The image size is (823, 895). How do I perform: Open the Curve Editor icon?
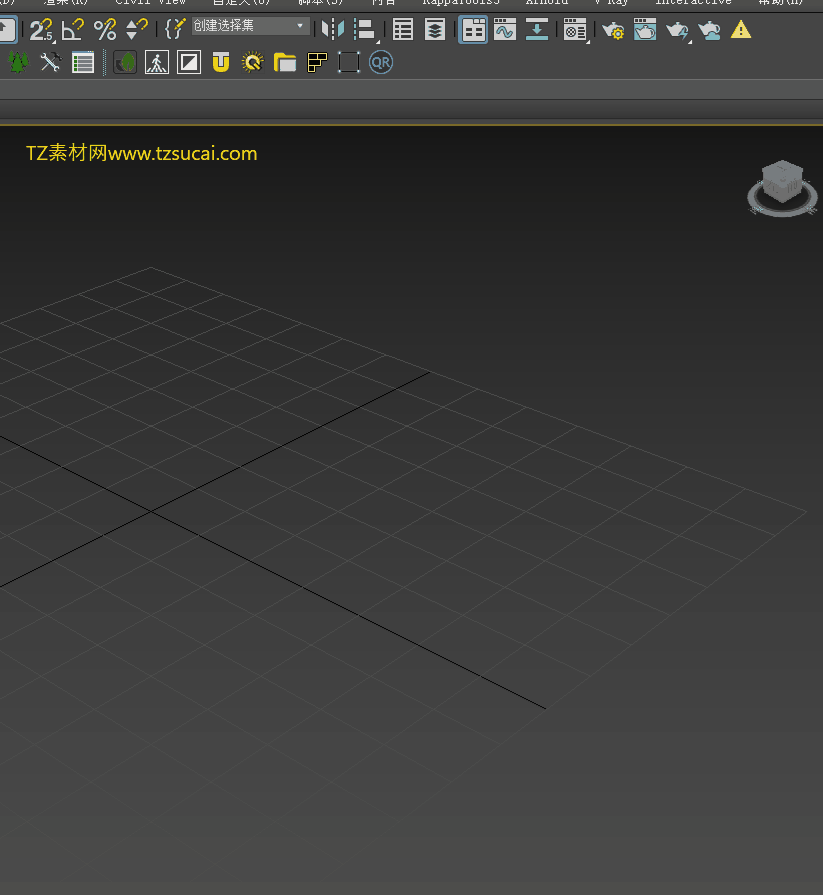pos(505,30)
